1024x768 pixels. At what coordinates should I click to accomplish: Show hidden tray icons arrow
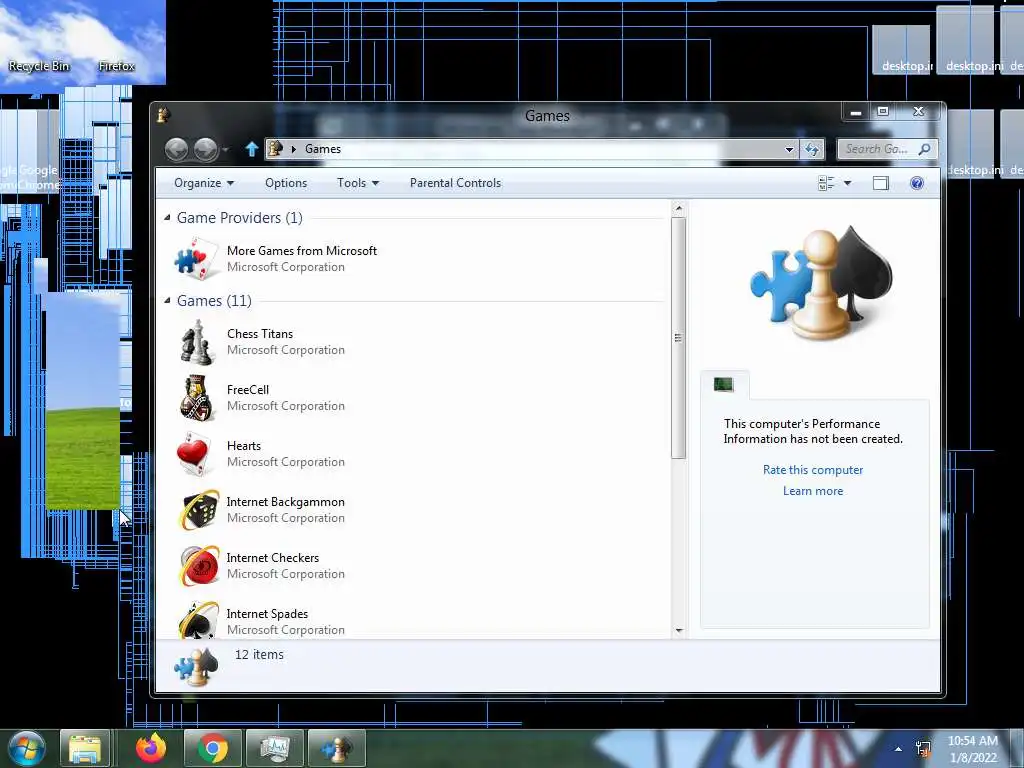[x=899, y=749]
